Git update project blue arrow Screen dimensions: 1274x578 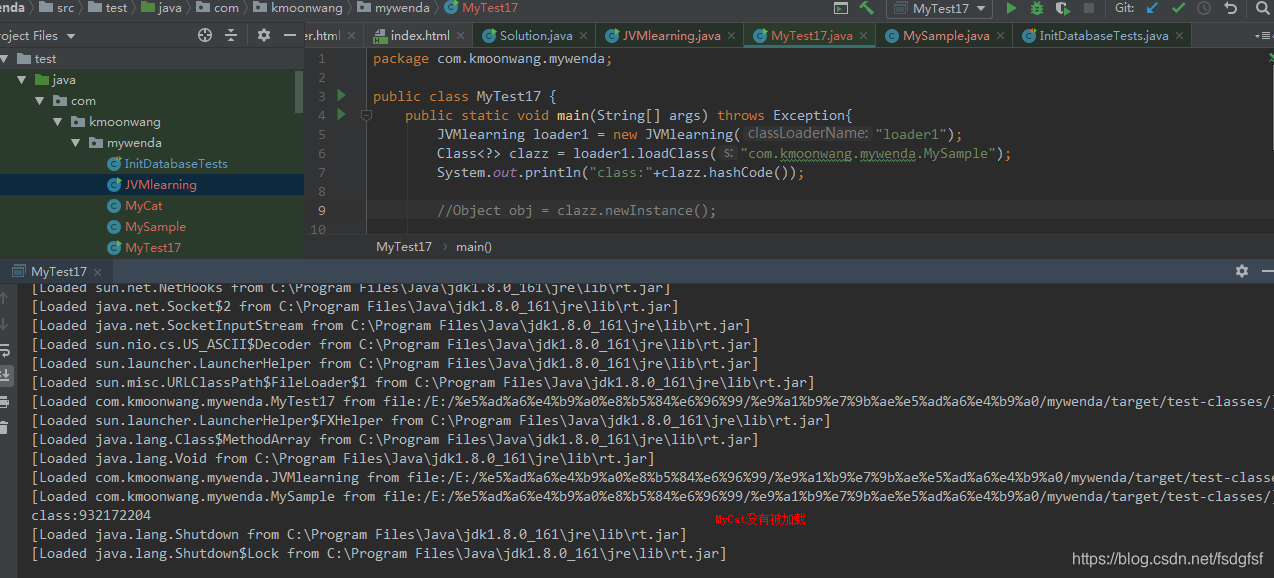tap(1152, 8)
